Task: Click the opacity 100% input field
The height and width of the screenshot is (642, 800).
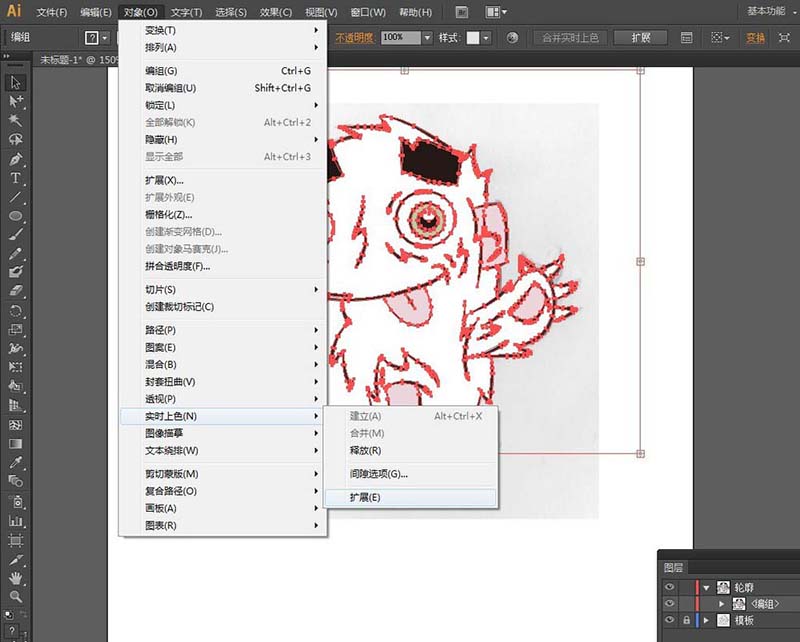Action: coord(401,37)
